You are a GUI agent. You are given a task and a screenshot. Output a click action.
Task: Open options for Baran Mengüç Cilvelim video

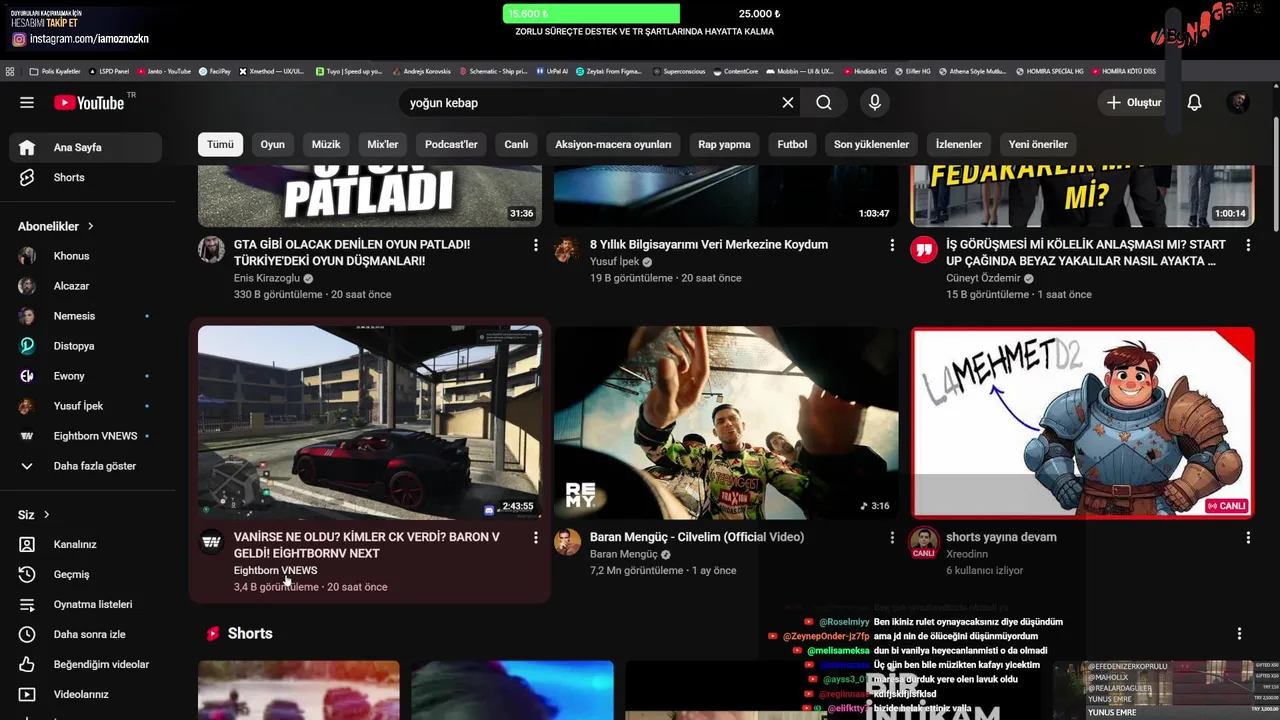point(892,538)
